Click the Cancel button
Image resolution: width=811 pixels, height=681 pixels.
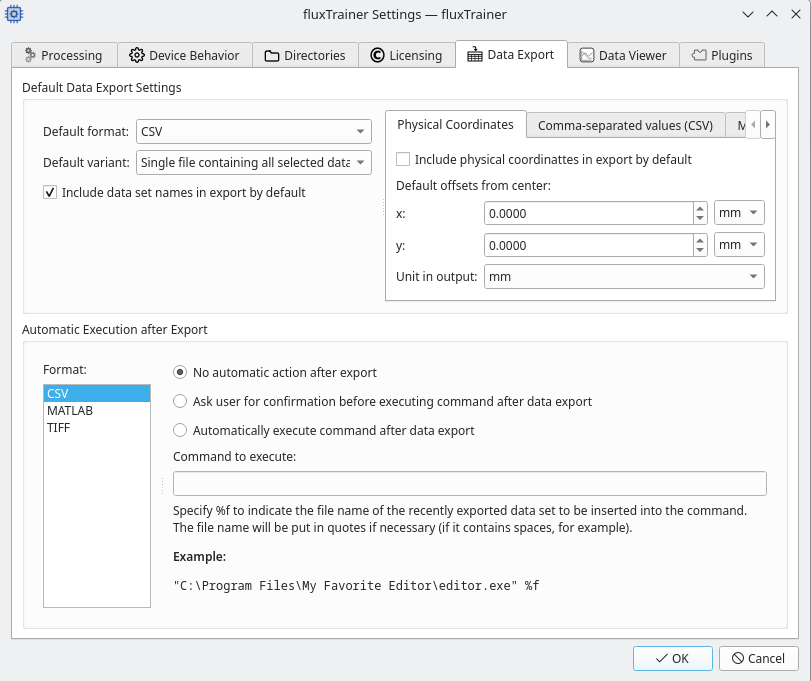[x=758, y=658]
